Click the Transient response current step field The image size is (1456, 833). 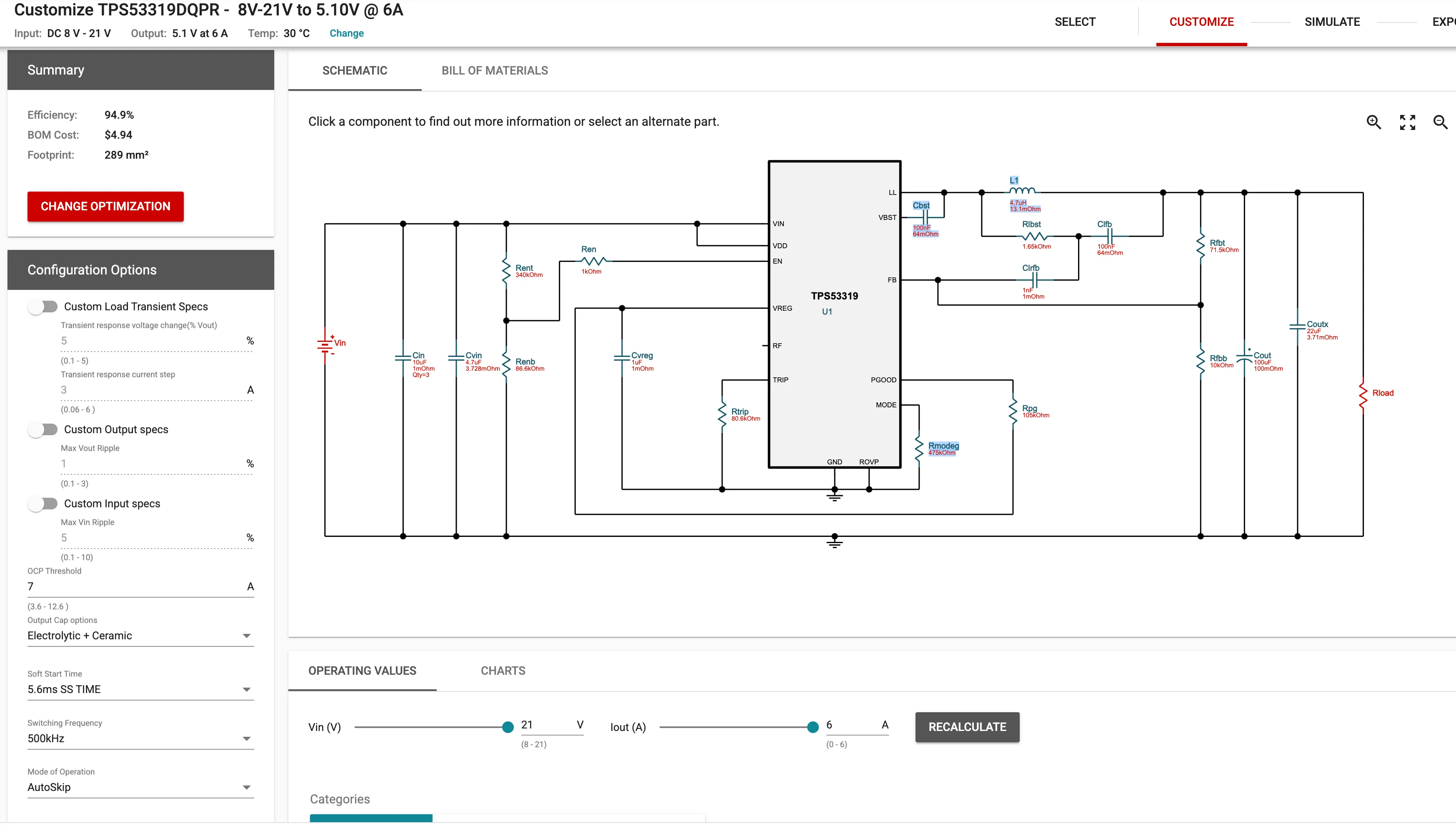click(157, 390)
